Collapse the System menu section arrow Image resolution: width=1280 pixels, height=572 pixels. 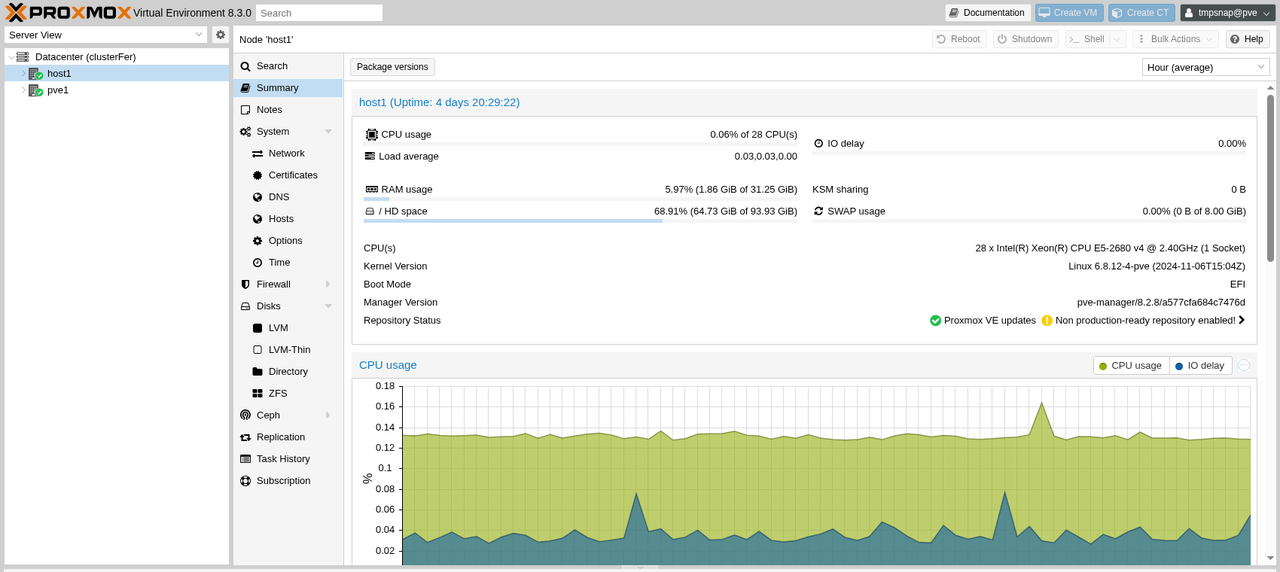click(328, 132)
